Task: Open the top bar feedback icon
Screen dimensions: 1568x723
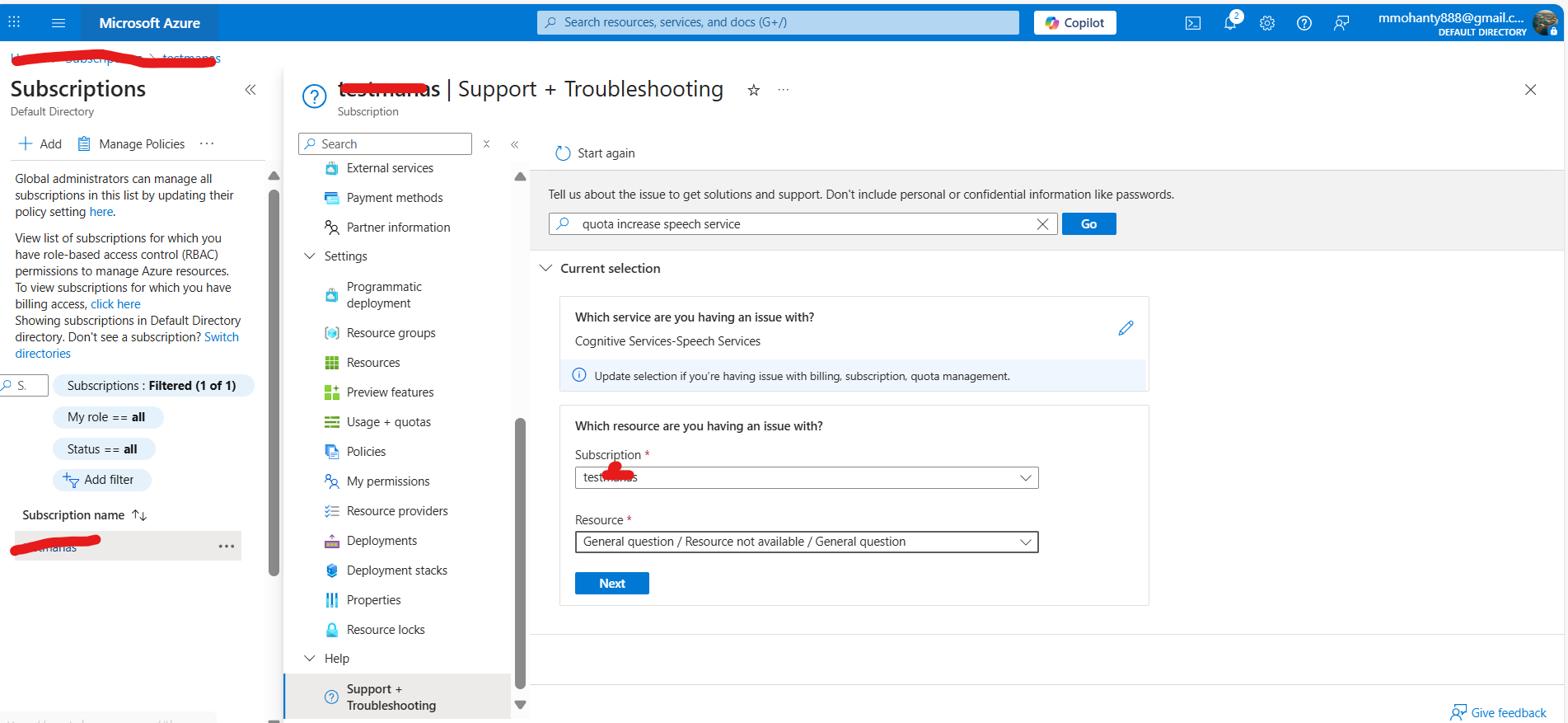Action: tap(1341, 23)
